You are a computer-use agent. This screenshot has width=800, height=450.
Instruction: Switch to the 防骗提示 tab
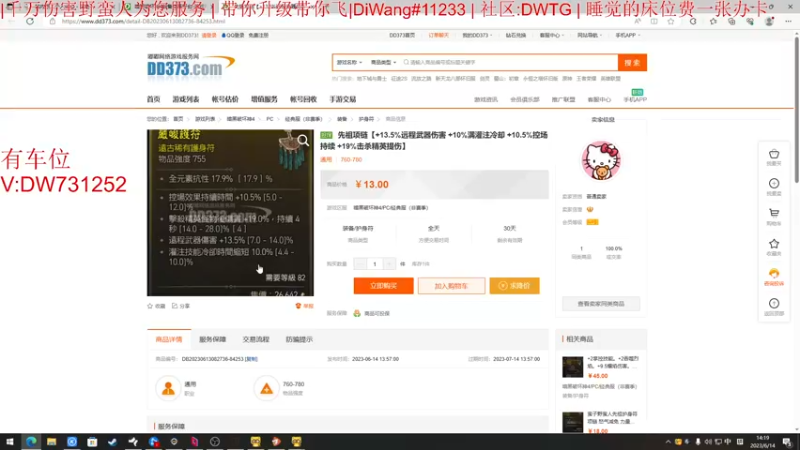click(x=299, y=339)
